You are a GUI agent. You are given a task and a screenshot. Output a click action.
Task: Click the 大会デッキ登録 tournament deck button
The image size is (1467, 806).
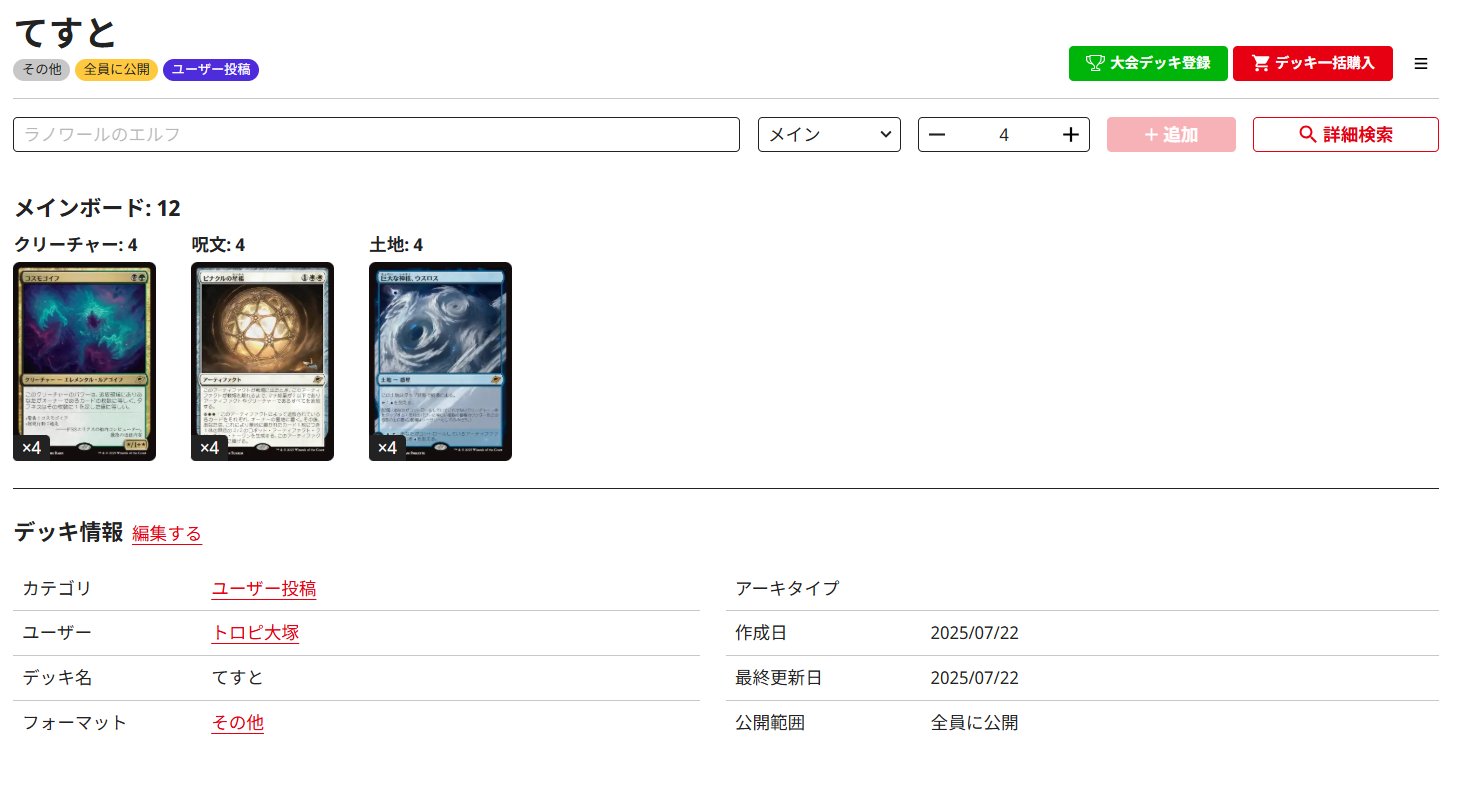click(x=1148, y=63)
